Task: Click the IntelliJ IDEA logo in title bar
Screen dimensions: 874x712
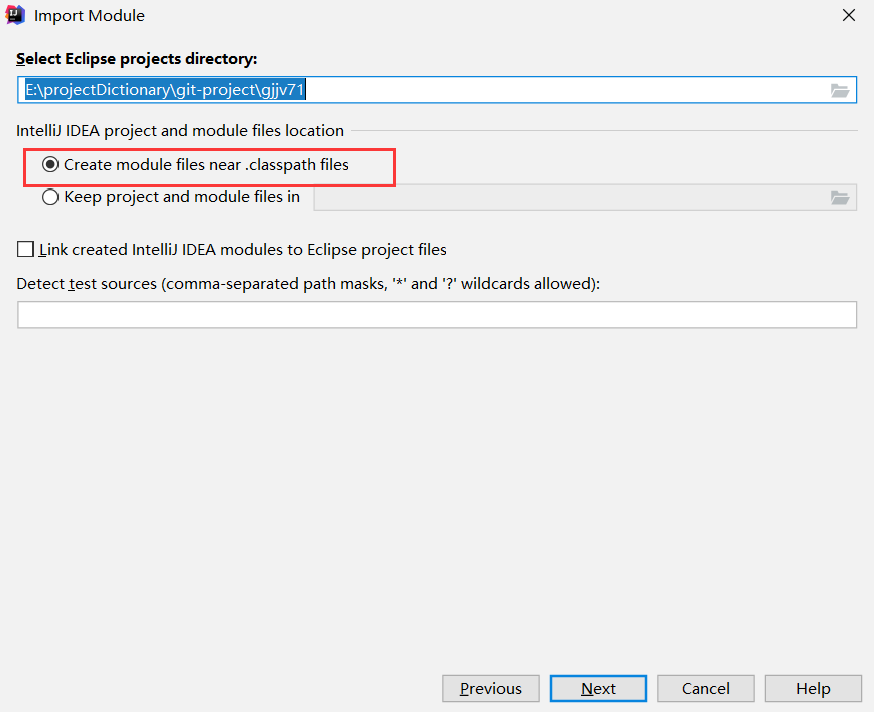Action: point(15,15)
